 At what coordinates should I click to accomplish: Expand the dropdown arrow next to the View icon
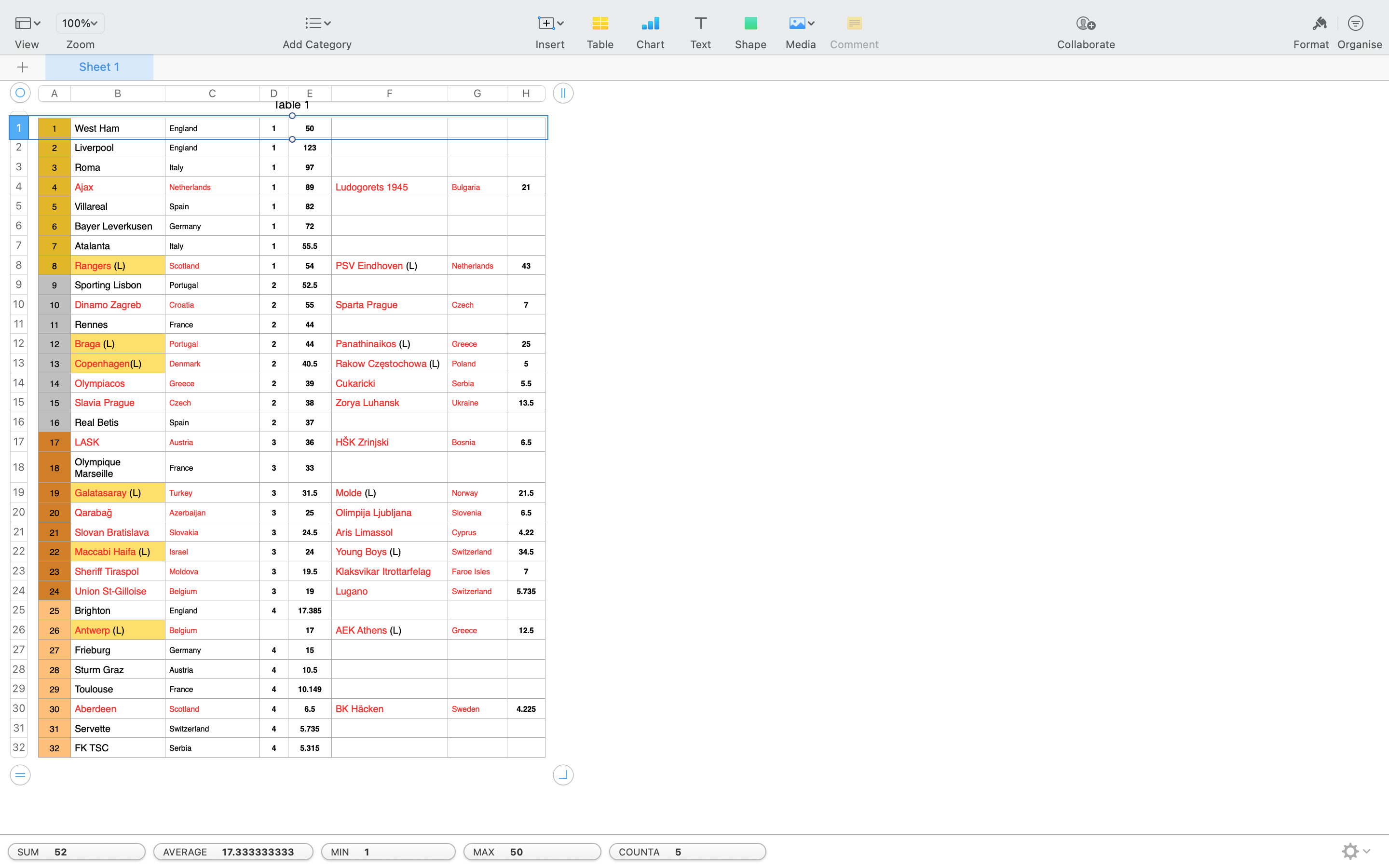(x=37, y=24)
